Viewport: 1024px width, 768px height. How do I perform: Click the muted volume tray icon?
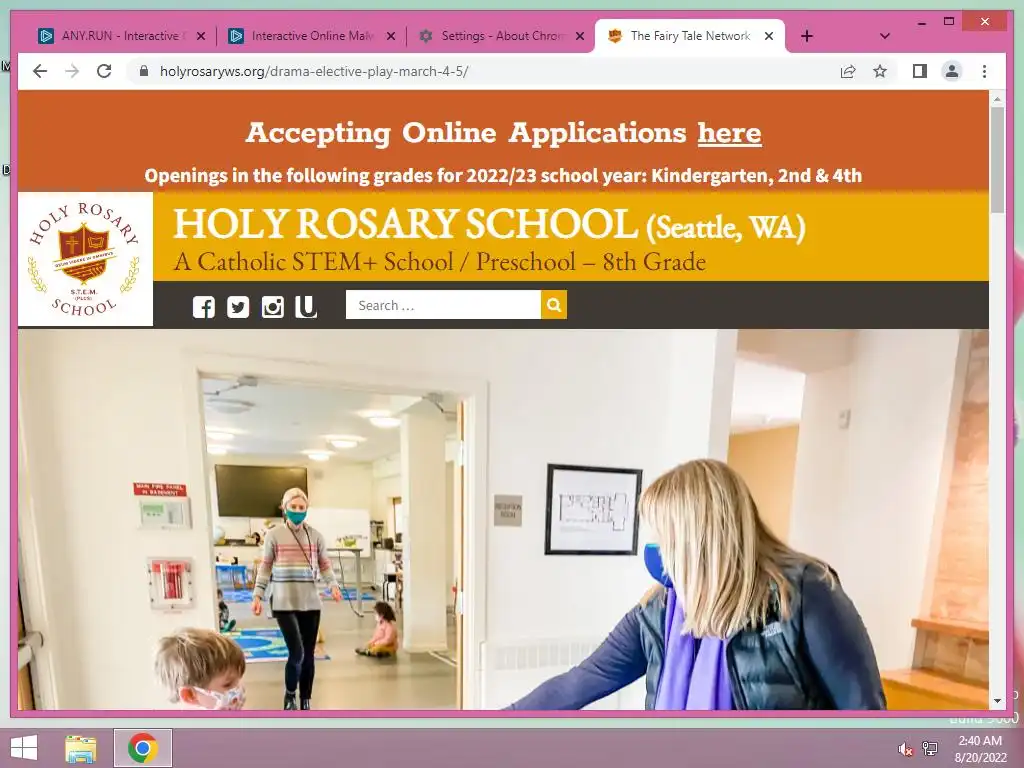click(905, 749)
